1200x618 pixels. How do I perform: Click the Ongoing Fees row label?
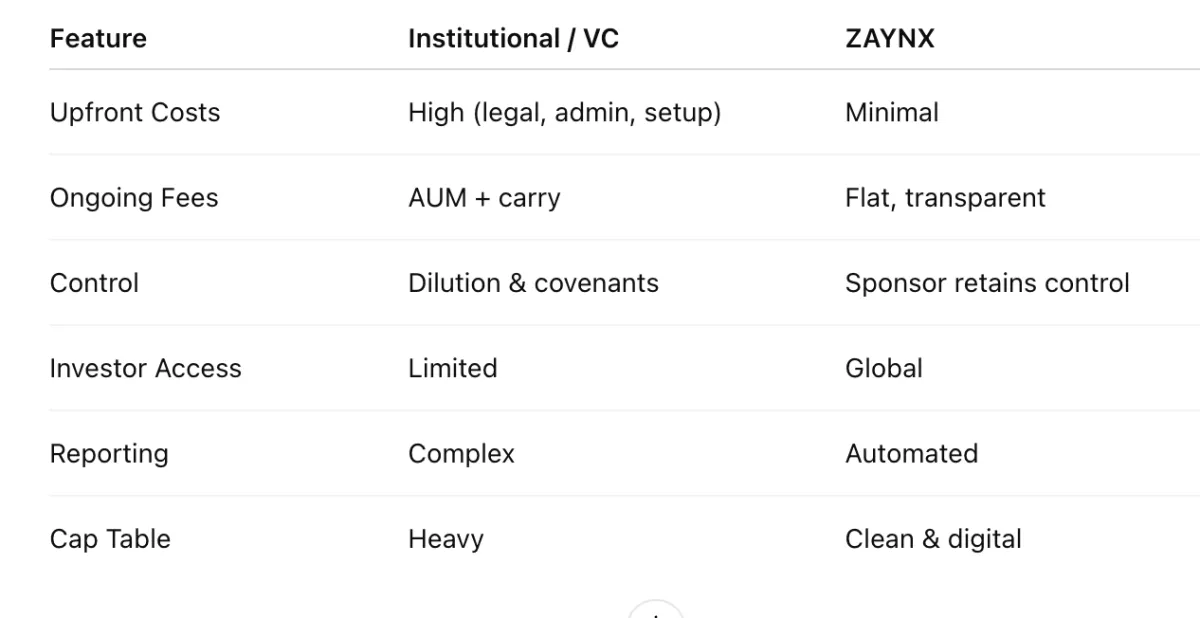[134, 198]
